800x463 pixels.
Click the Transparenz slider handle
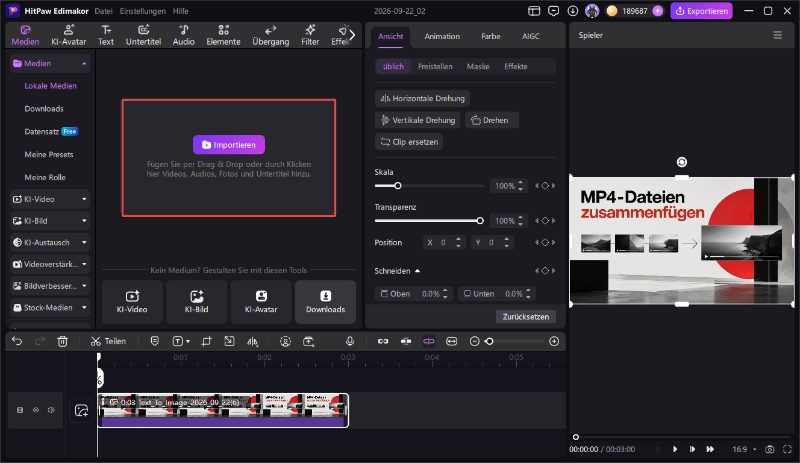click(x=480, y=221)
